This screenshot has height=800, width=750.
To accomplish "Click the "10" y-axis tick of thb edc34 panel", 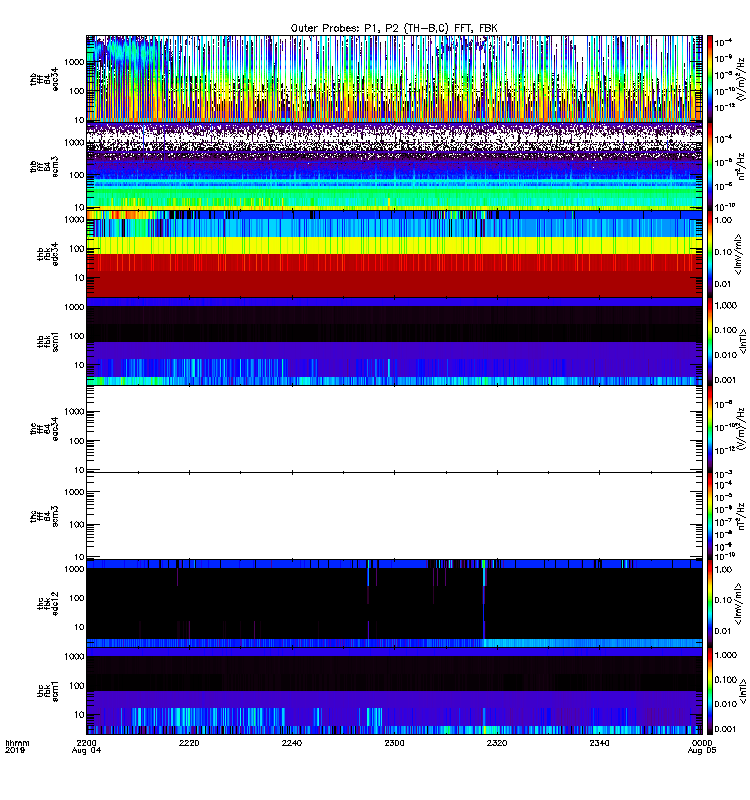I will tap(80, 278).
